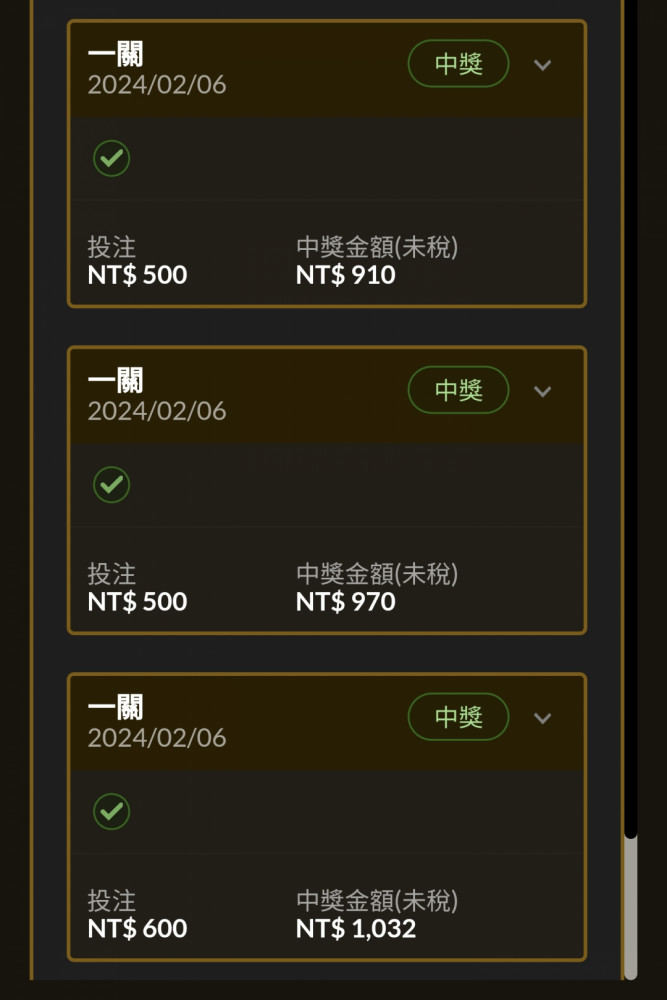The width and height of the screenshot is (667, 1000).
Task: Click the NT$ 600 bet amount
Action: click(x=137, y=929)
